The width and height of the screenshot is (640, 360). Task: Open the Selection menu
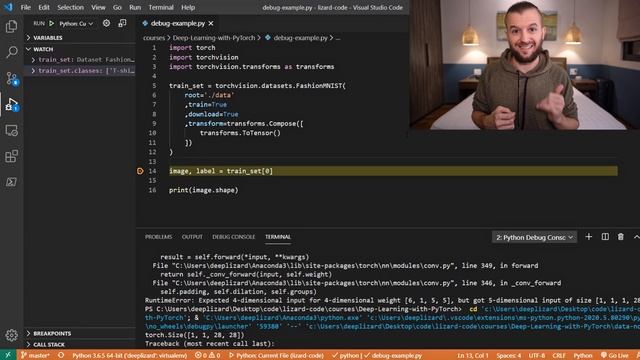[70, 7]
